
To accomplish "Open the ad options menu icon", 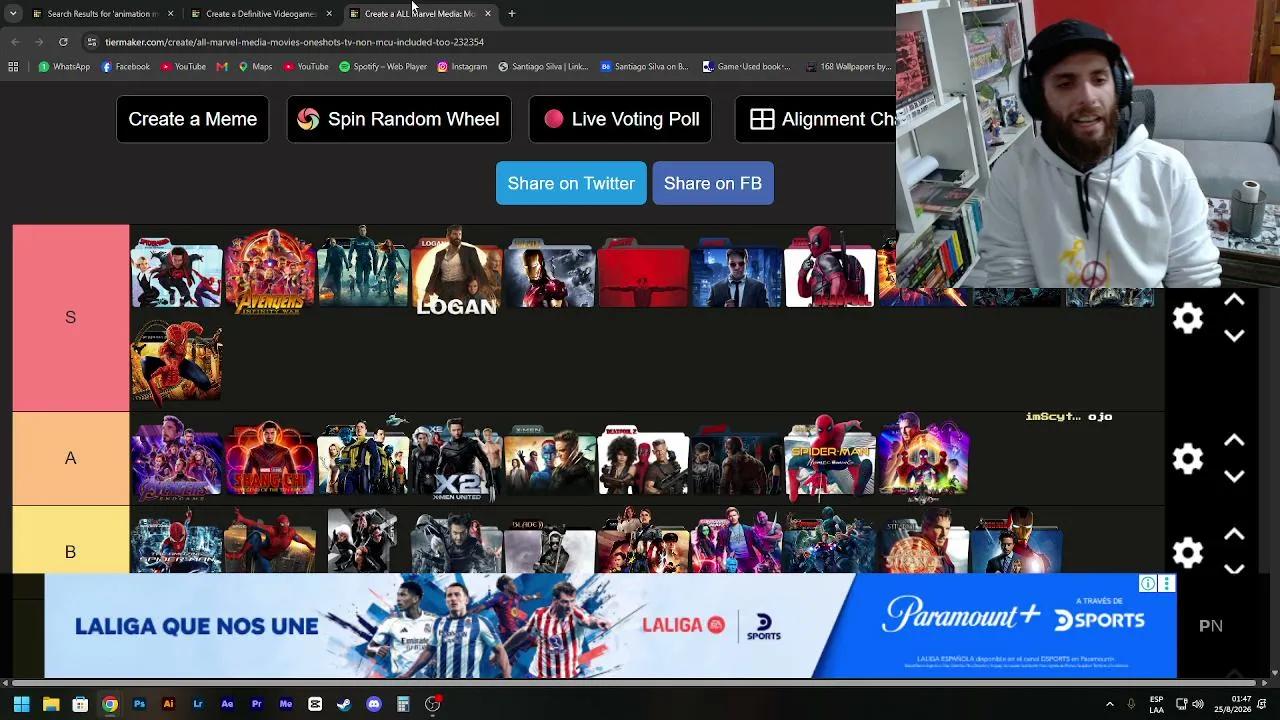I will click(1166, 584).
